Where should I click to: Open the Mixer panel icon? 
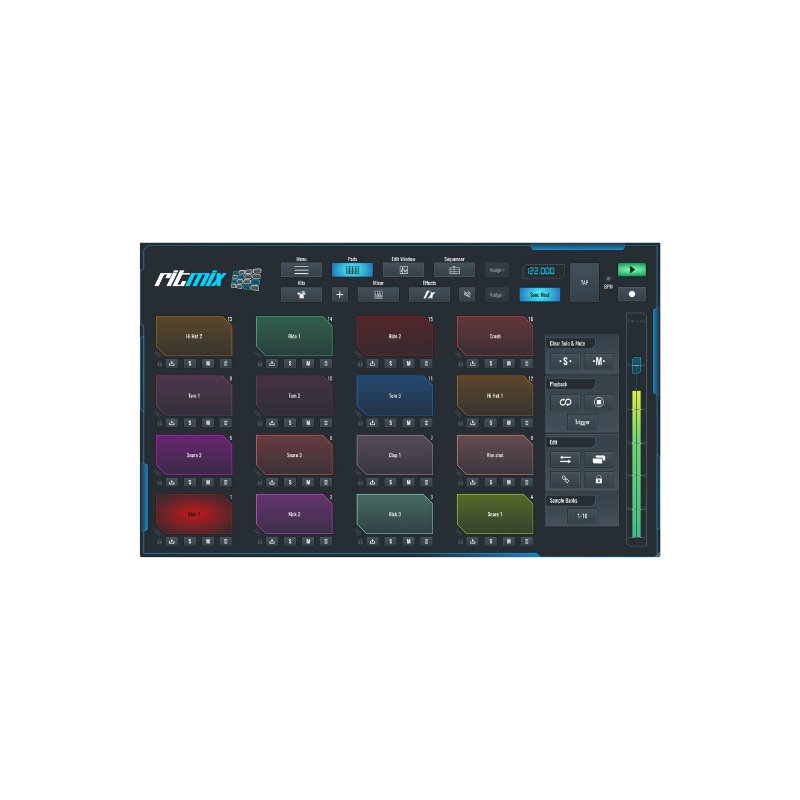[x=377, y=294]
